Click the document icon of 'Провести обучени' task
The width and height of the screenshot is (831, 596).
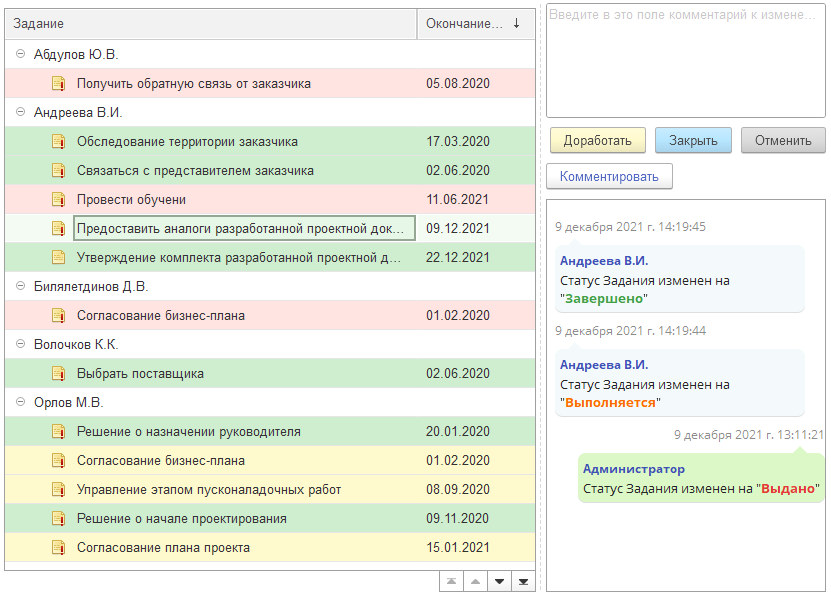click(59, 200)
